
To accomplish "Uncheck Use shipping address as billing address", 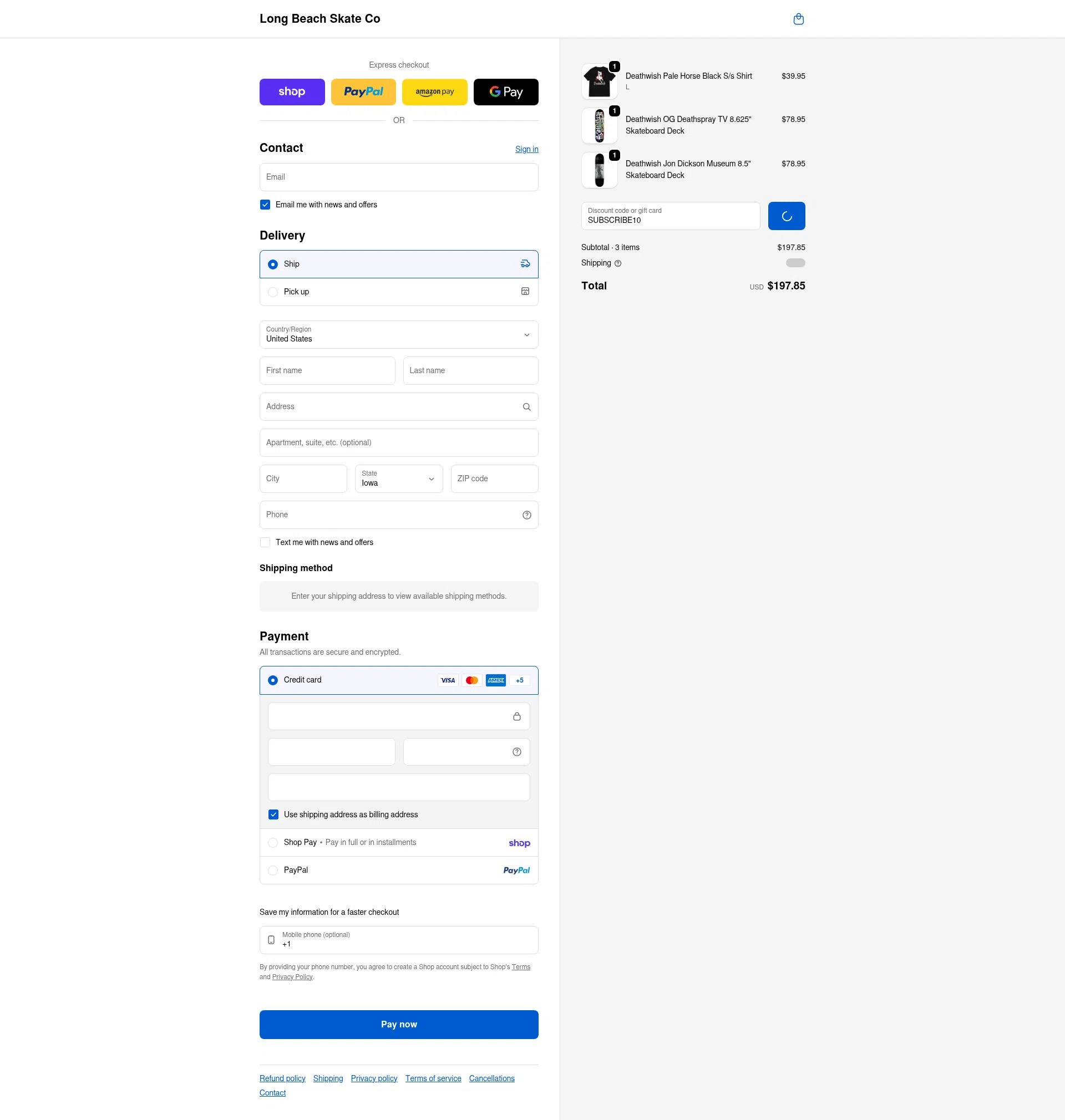I will click(x=273, y=814).
